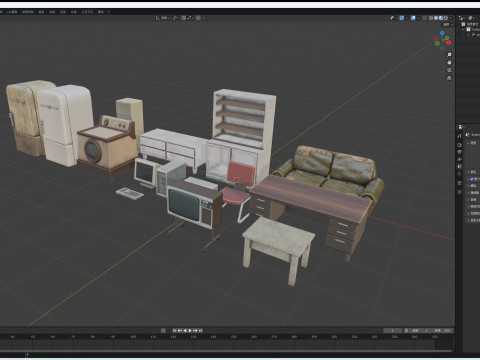
Task: Open the World properties tab
Action: pos(459,173)
